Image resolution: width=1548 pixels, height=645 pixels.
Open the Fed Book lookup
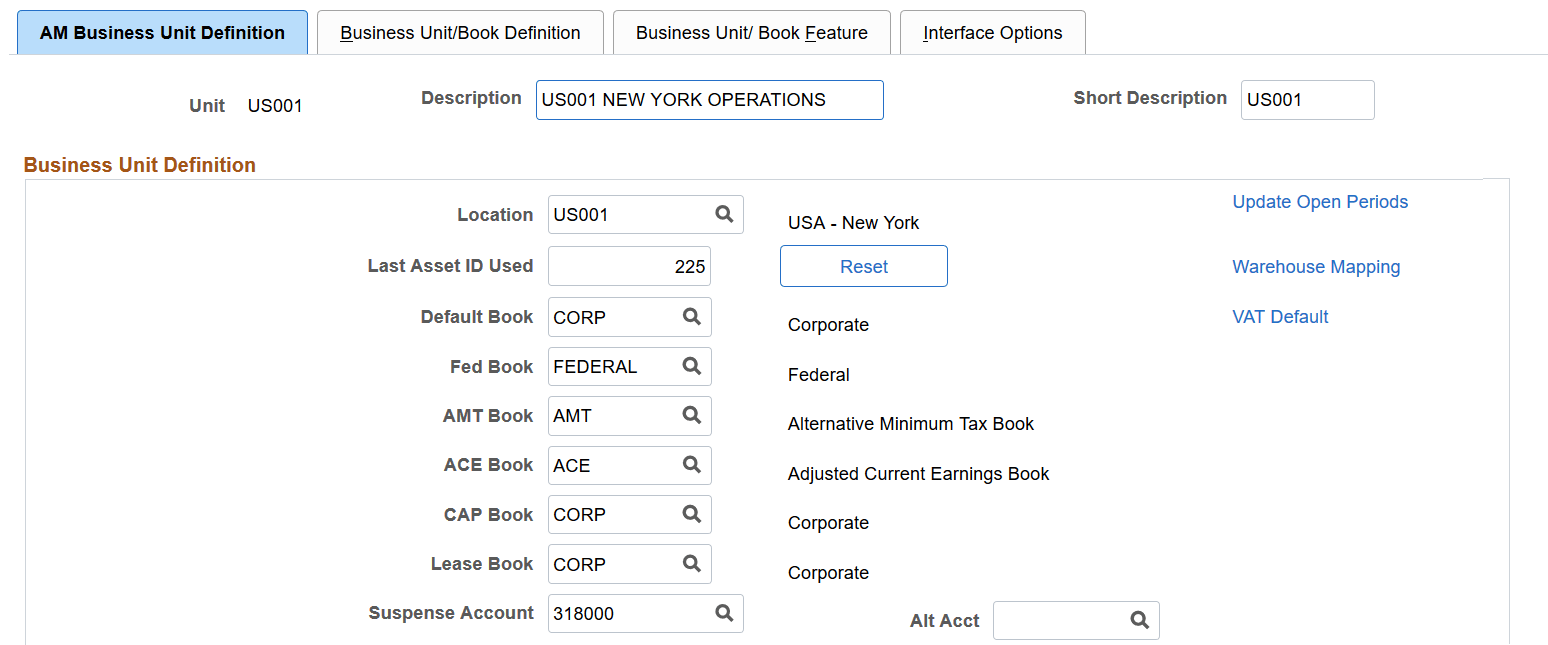click(692, 366)
